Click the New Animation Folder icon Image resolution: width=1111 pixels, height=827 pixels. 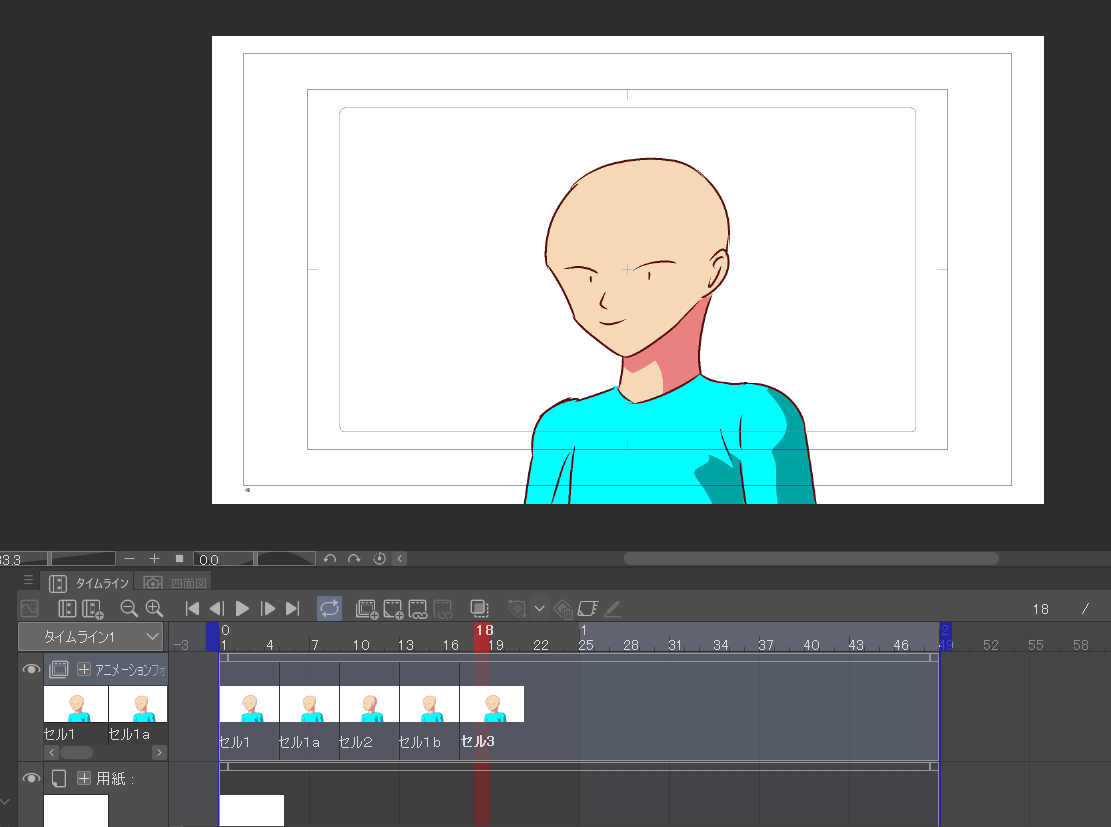[368, 608]
